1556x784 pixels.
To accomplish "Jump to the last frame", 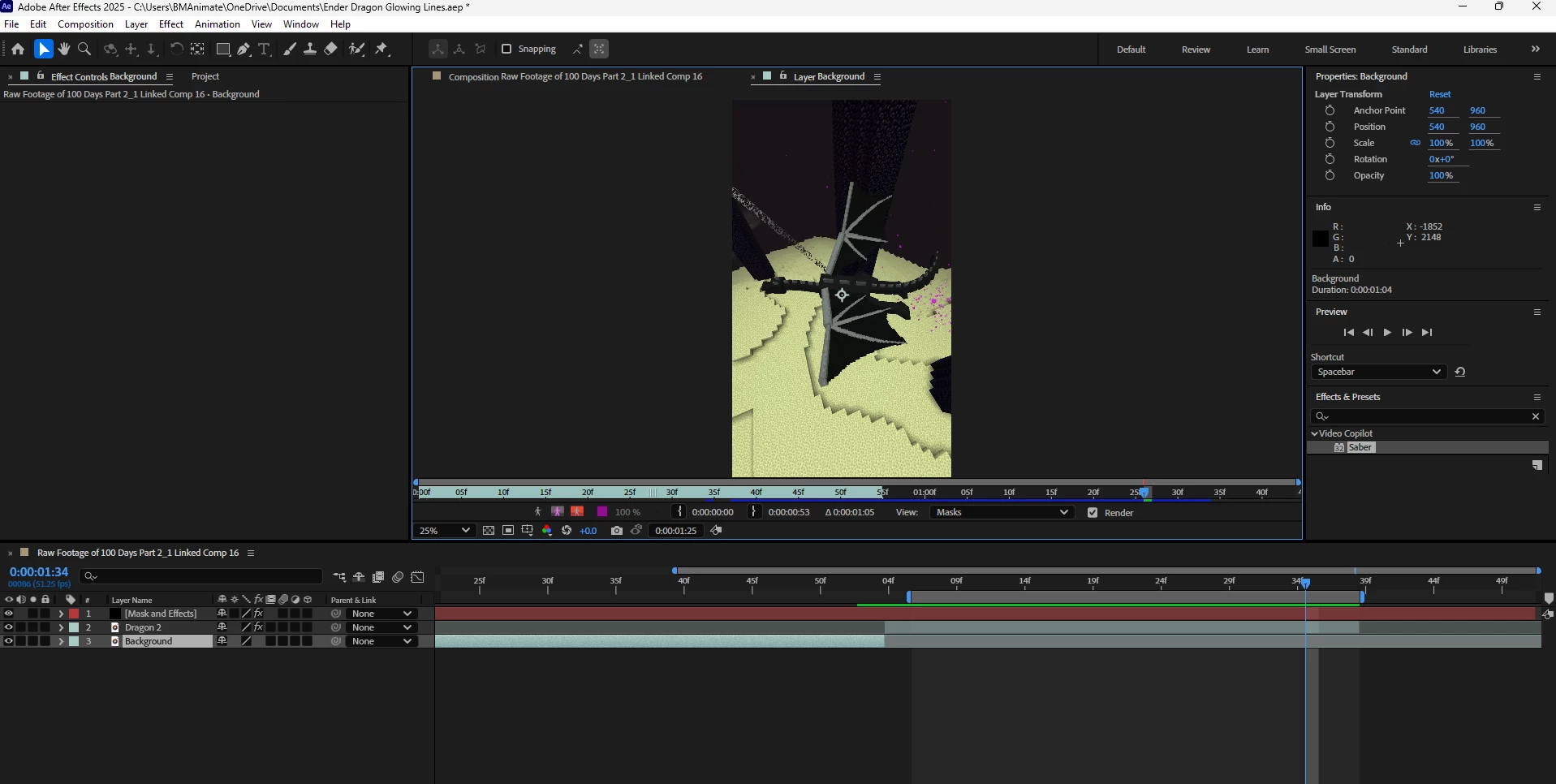I will click(1427, 333).
